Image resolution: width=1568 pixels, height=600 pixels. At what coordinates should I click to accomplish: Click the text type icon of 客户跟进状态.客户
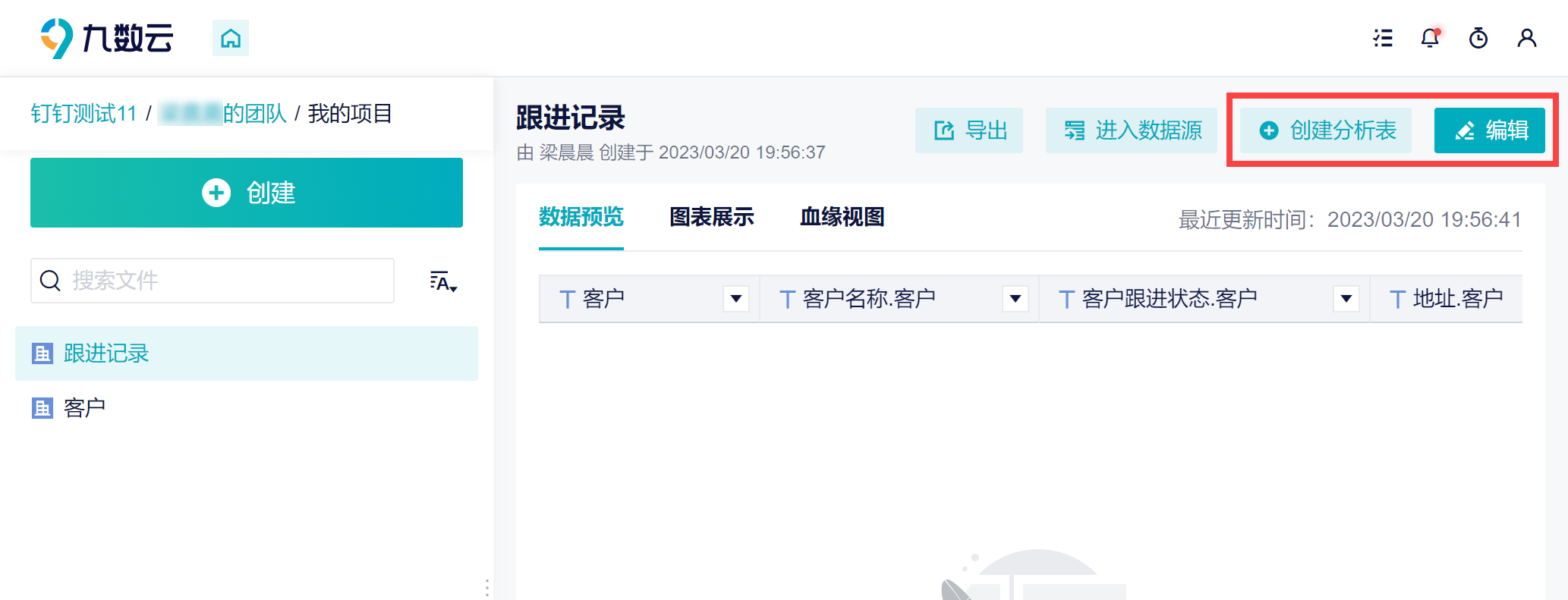click(x=1066, y=300)
